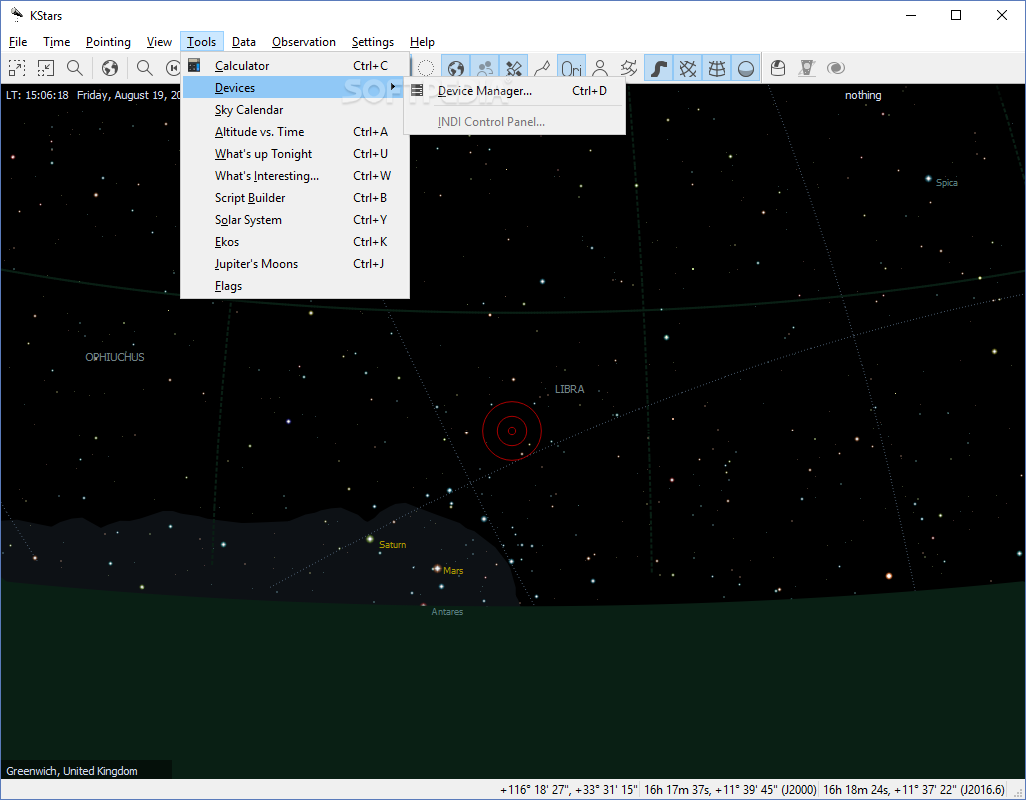
Task: Click the KStars telescope title bar icon
Action: 16,14
